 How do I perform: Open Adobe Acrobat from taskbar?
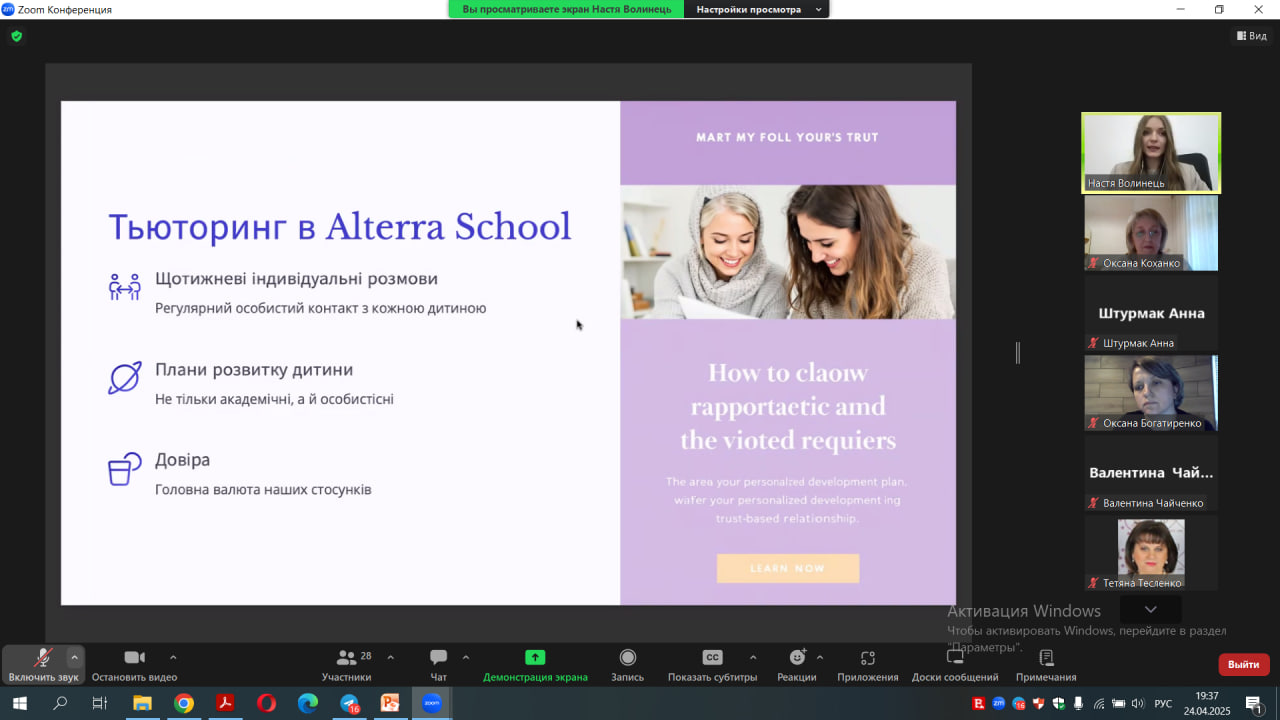225,703
